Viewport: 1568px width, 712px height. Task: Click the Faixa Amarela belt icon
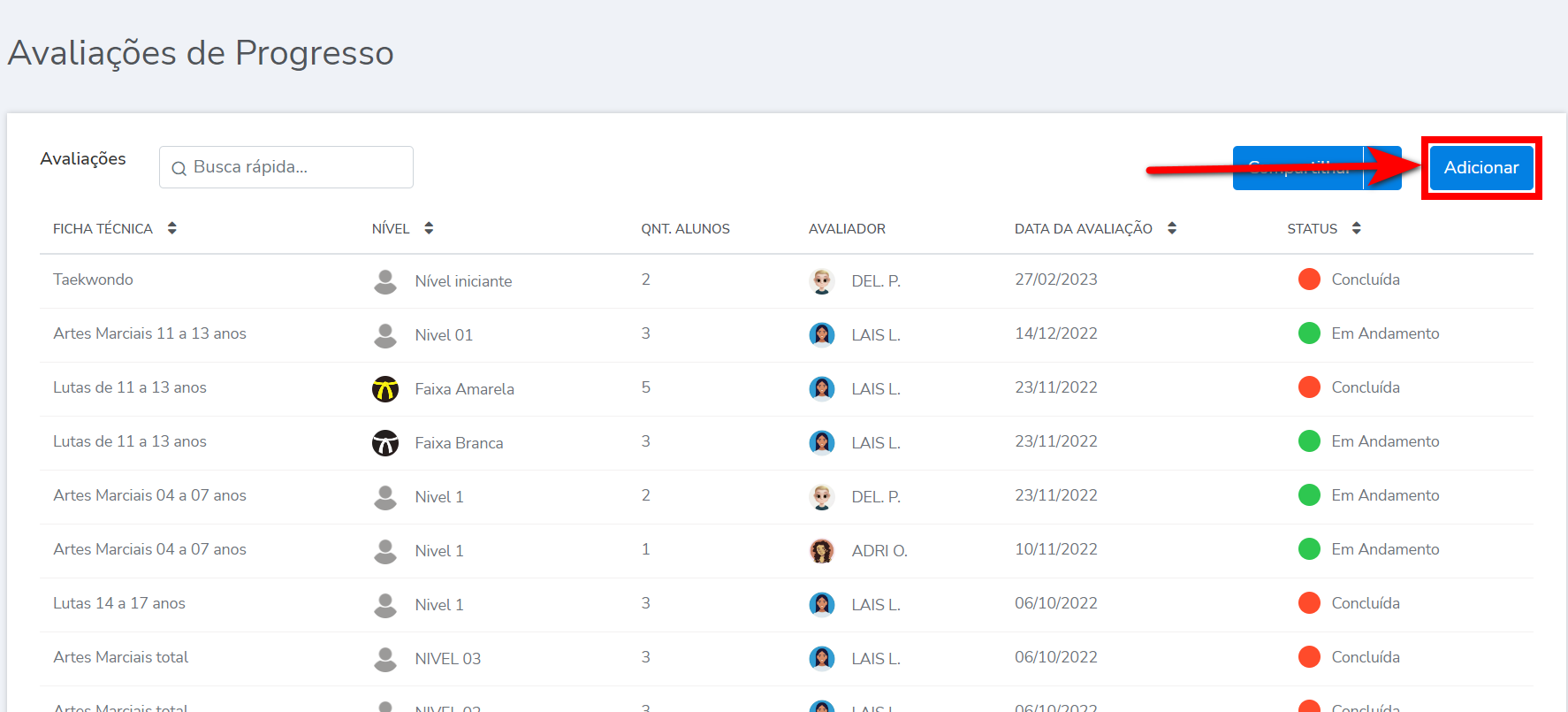coord(385,389)
